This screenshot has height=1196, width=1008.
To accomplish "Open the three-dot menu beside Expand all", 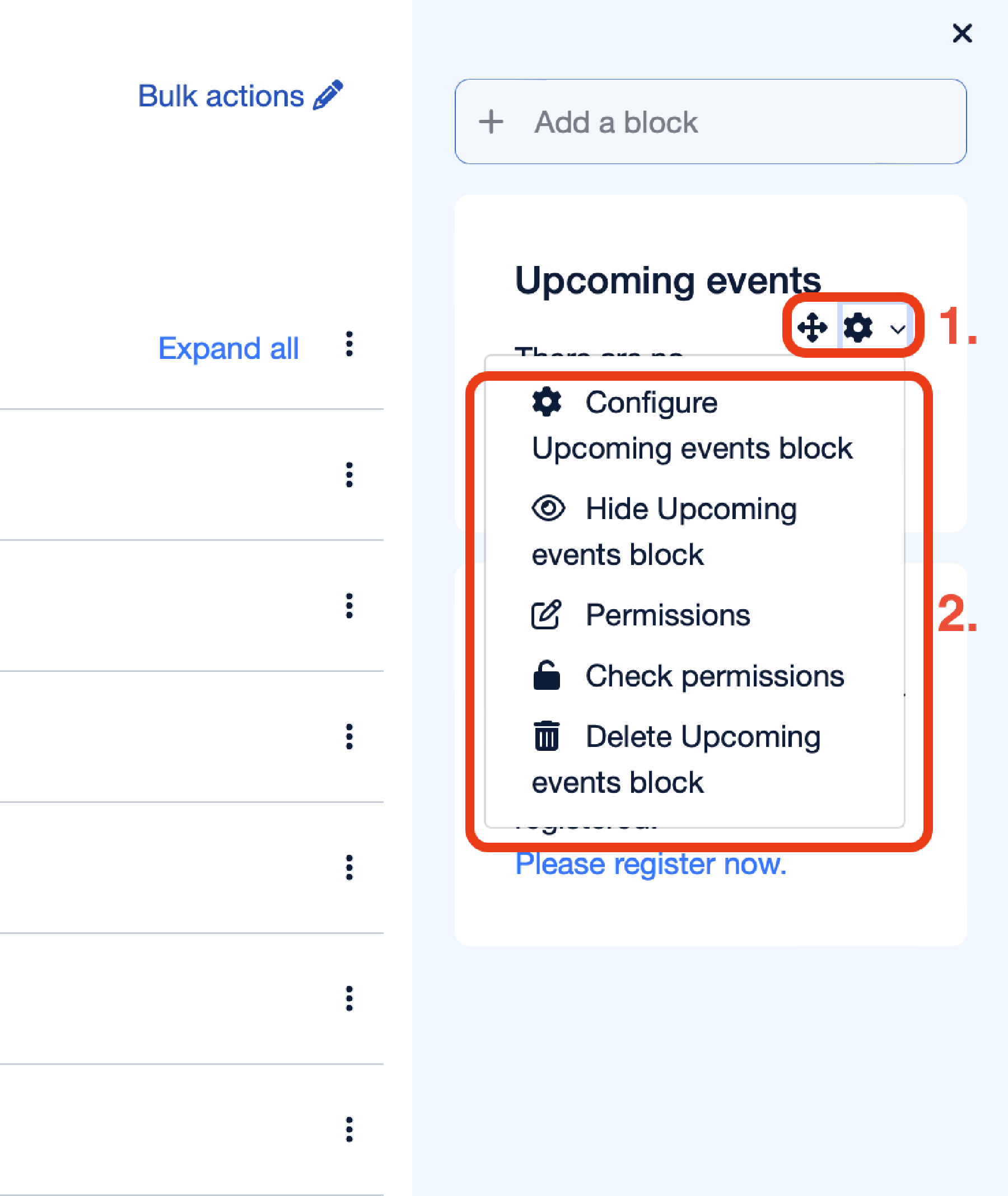I will point(349,344).
